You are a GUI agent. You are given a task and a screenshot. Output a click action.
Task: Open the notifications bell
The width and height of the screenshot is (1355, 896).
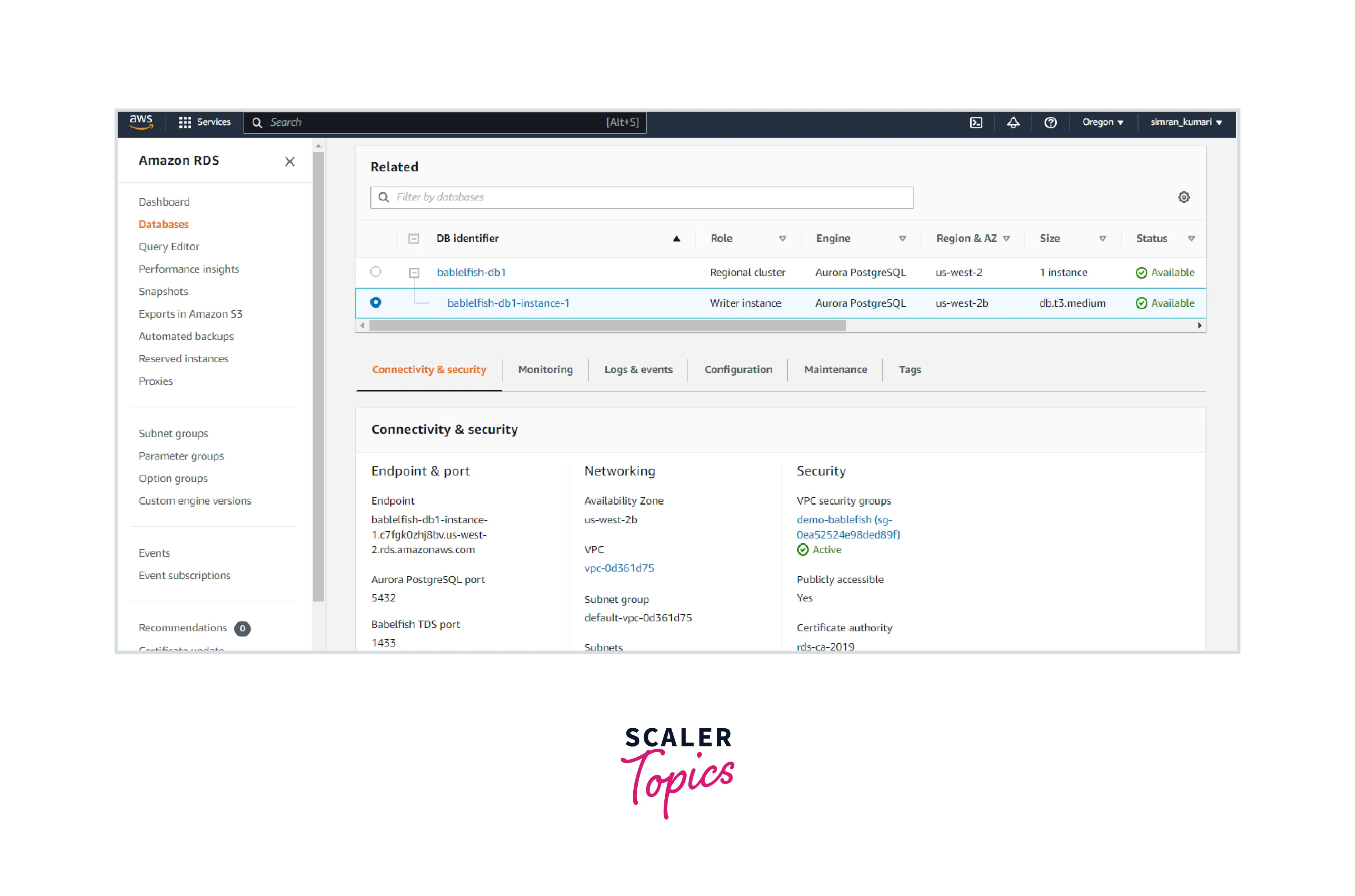pos(1013,122)
